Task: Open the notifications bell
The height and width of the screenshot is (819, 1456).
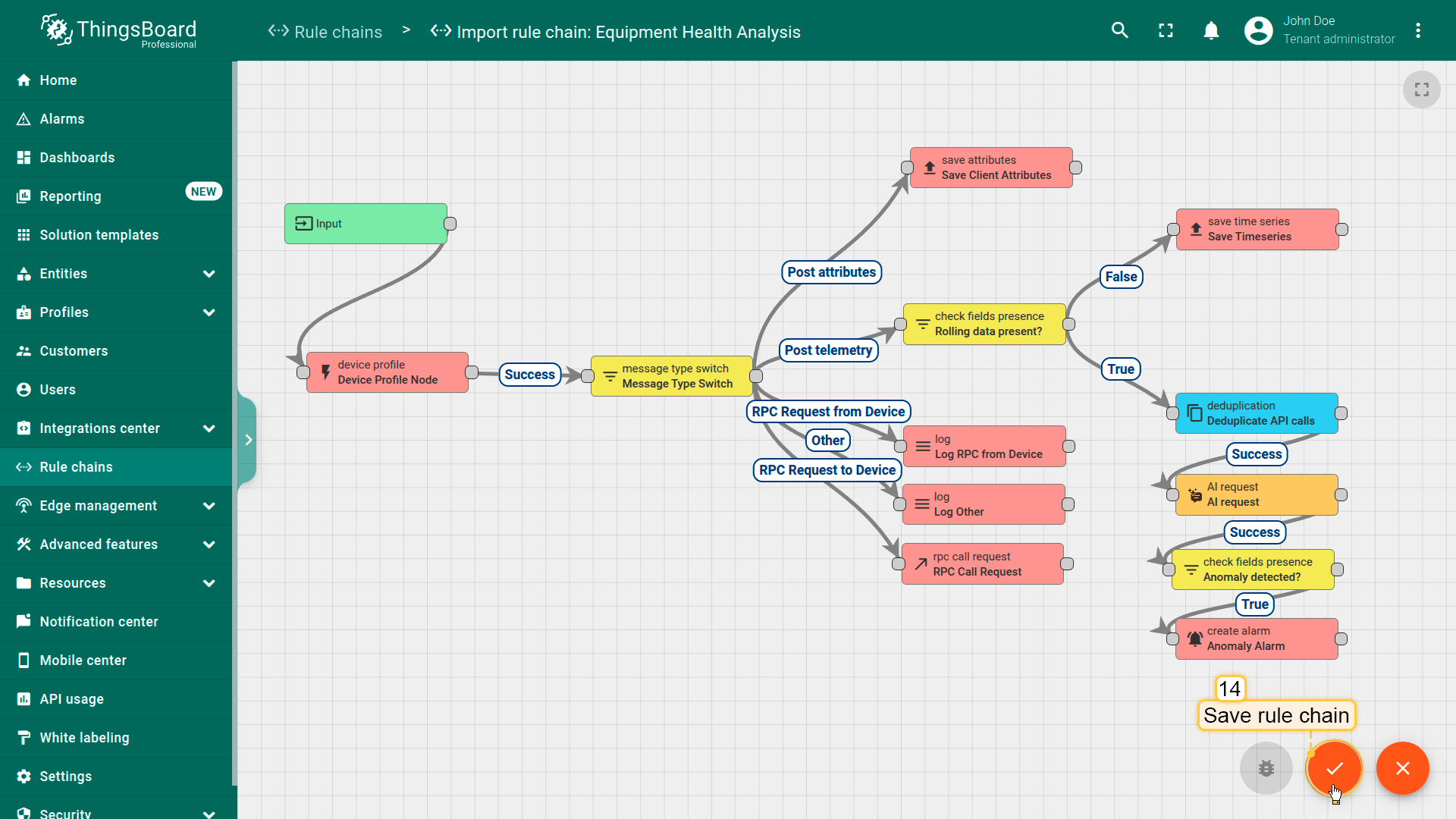Action: coord(1211,30)
